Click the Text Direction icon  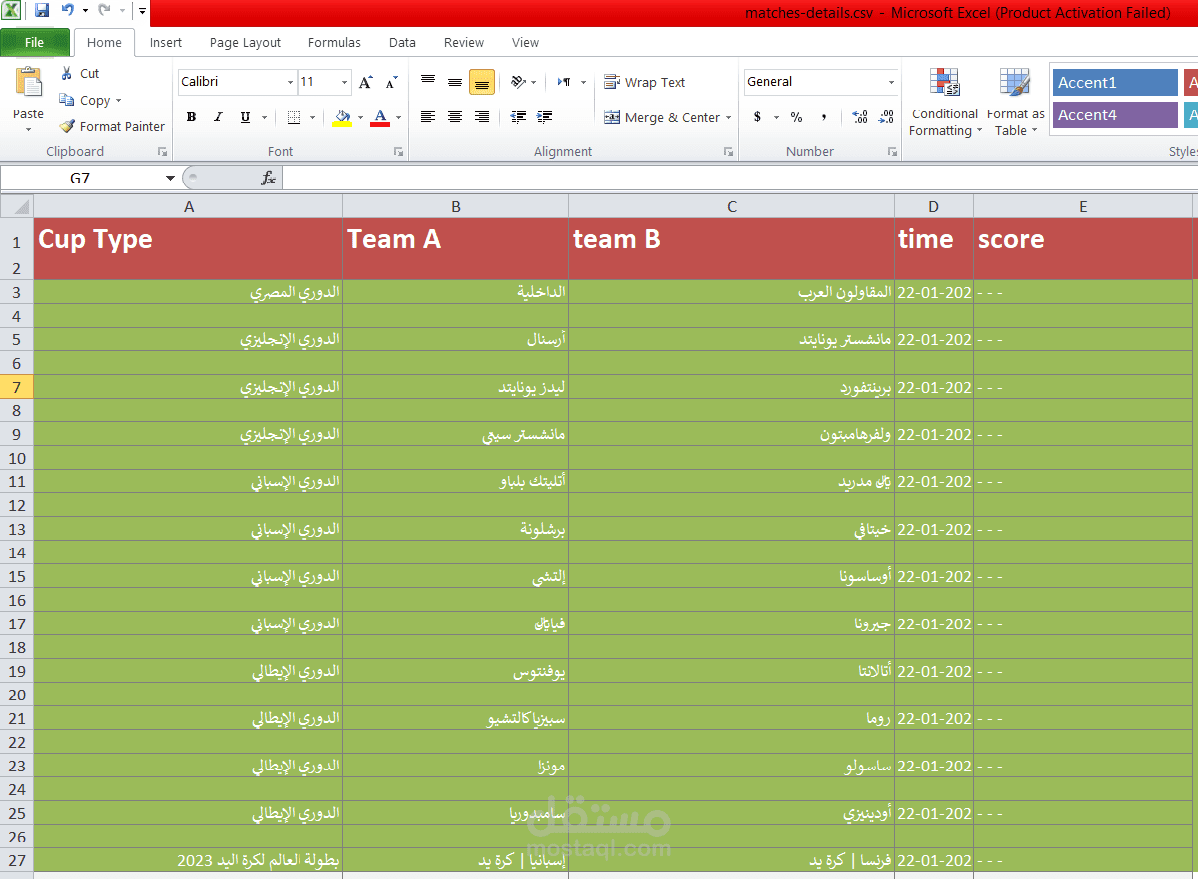pyautogui.click(x=564, y=82)
